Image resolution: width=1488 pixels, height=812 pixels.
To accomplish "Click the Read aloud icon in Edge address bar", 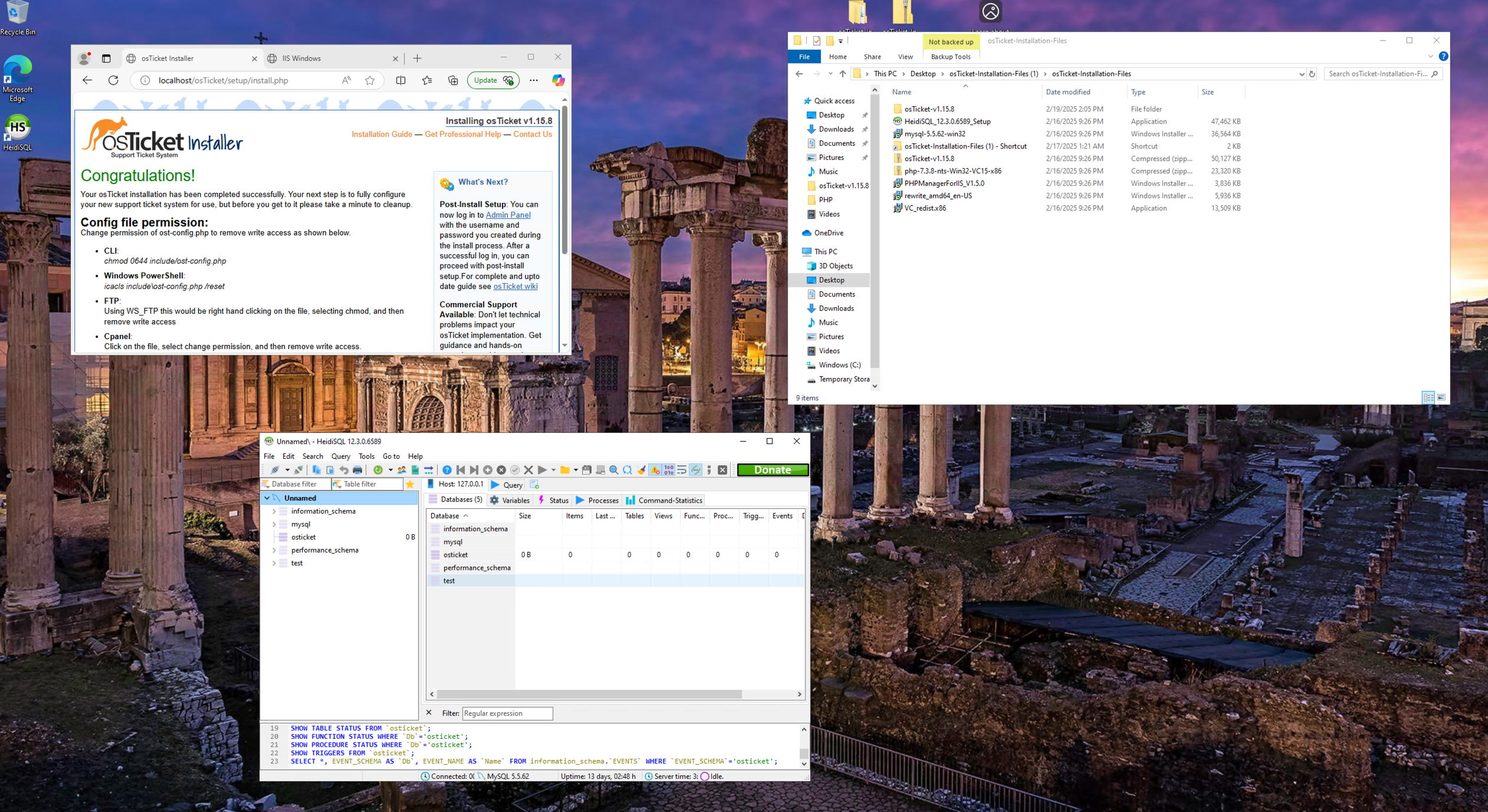I will tap(346, 80).
